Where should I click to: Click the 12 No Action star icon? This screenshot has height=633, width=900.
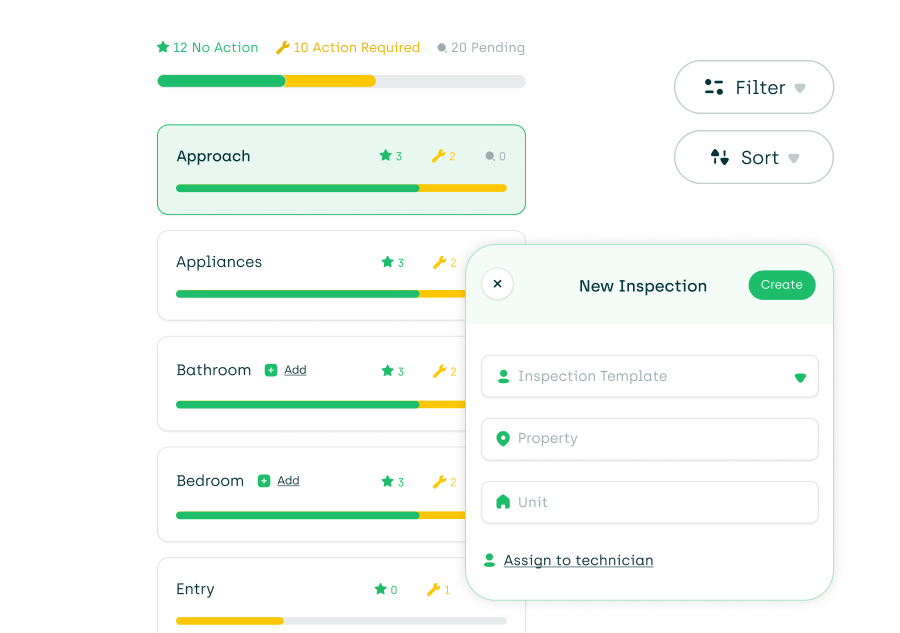tap(163, 47)
